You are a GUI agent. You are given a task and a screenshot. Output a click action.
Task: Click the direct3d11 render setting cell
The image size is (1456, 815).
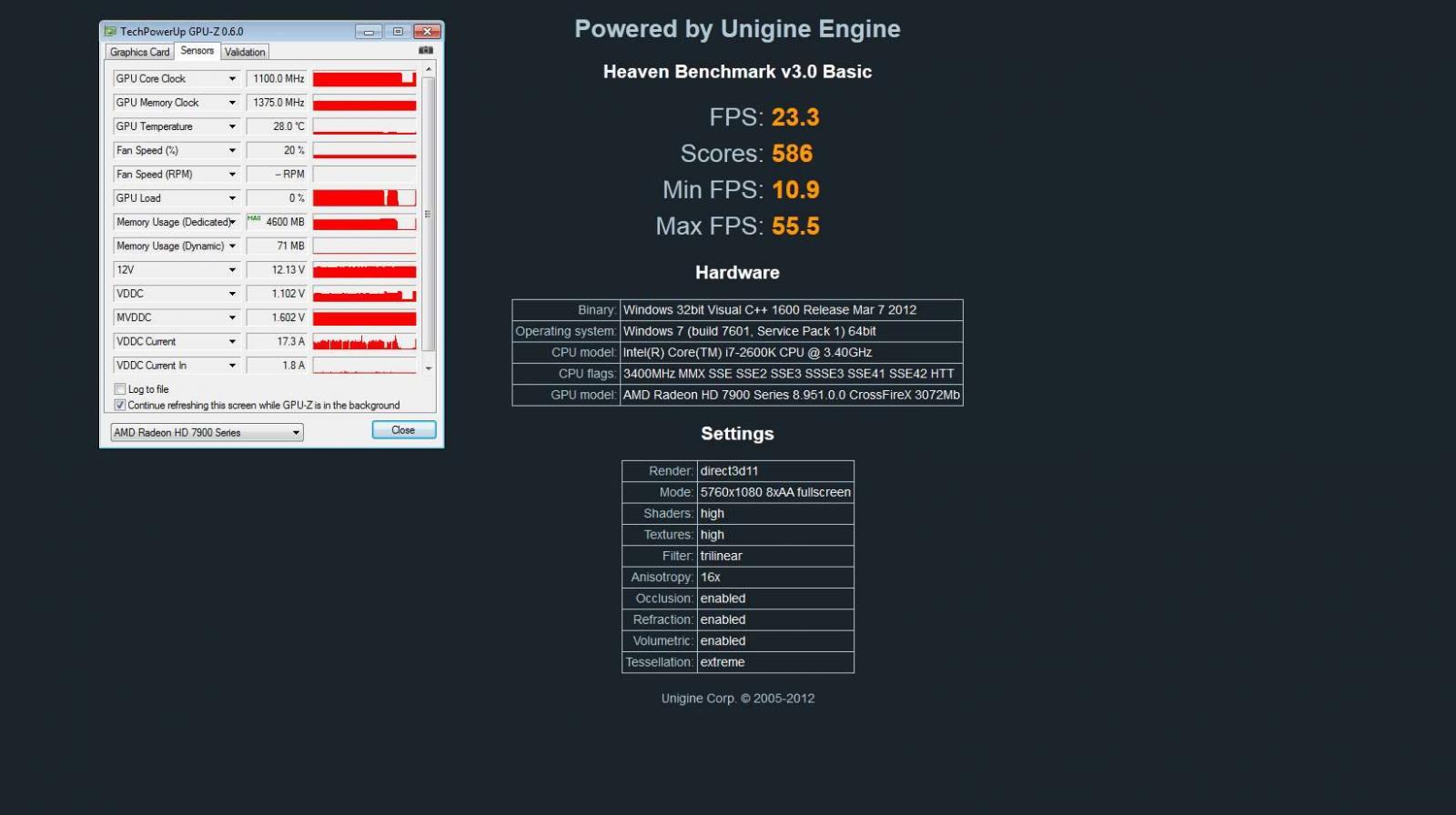point(774,471)
